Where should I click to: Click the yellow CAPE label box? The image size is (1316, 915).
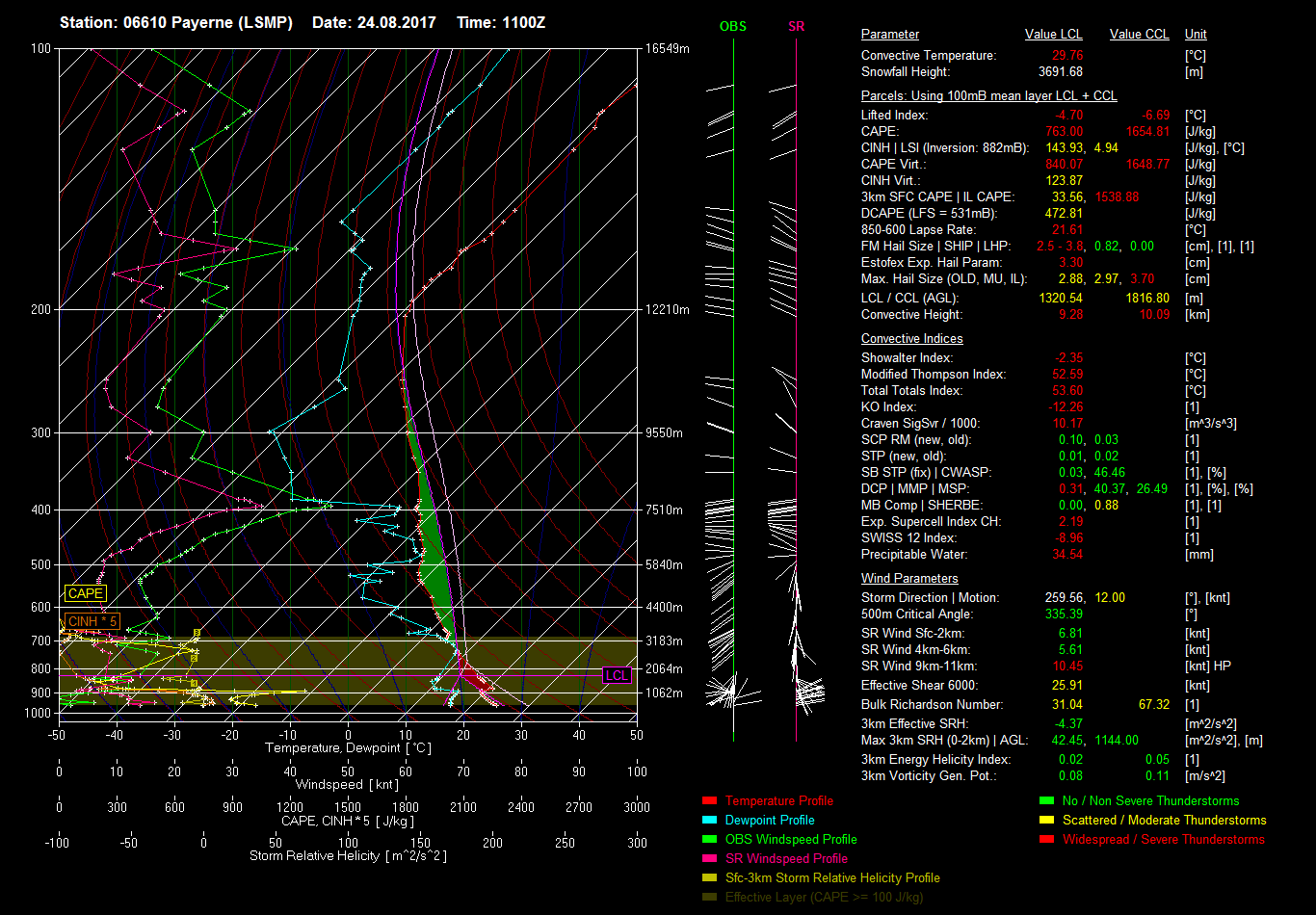85,594
